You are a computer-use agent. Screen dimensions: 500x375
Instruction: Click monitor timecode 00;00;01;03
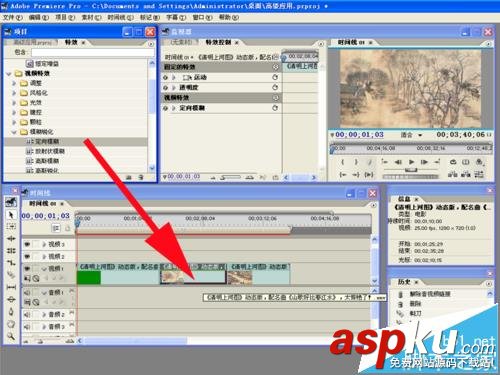(x=359, y=135)
